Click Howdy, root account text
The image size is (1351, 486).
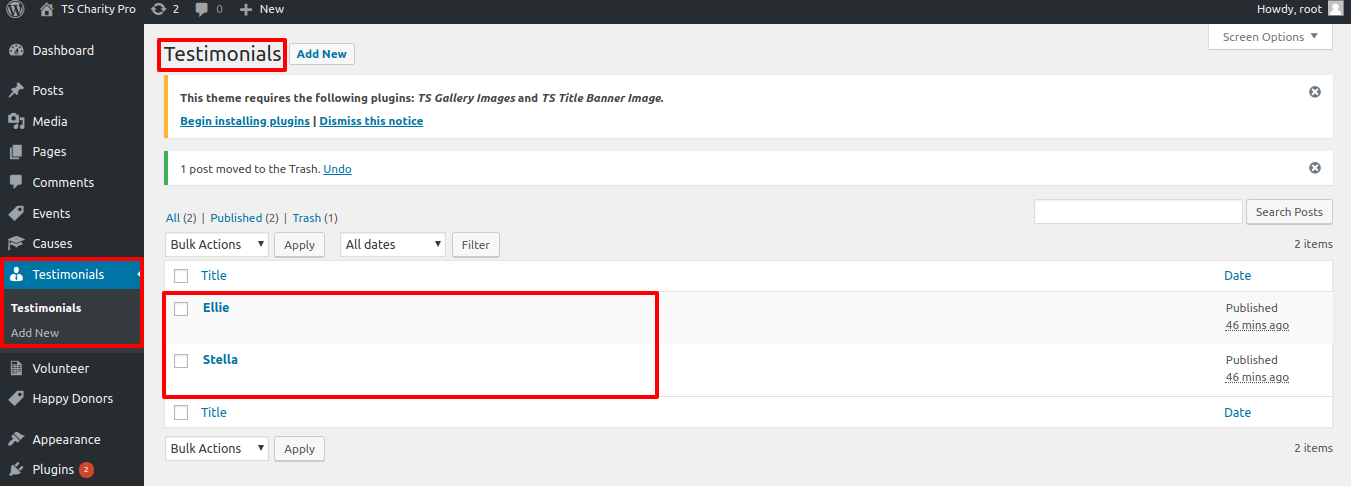point(1289,9)
